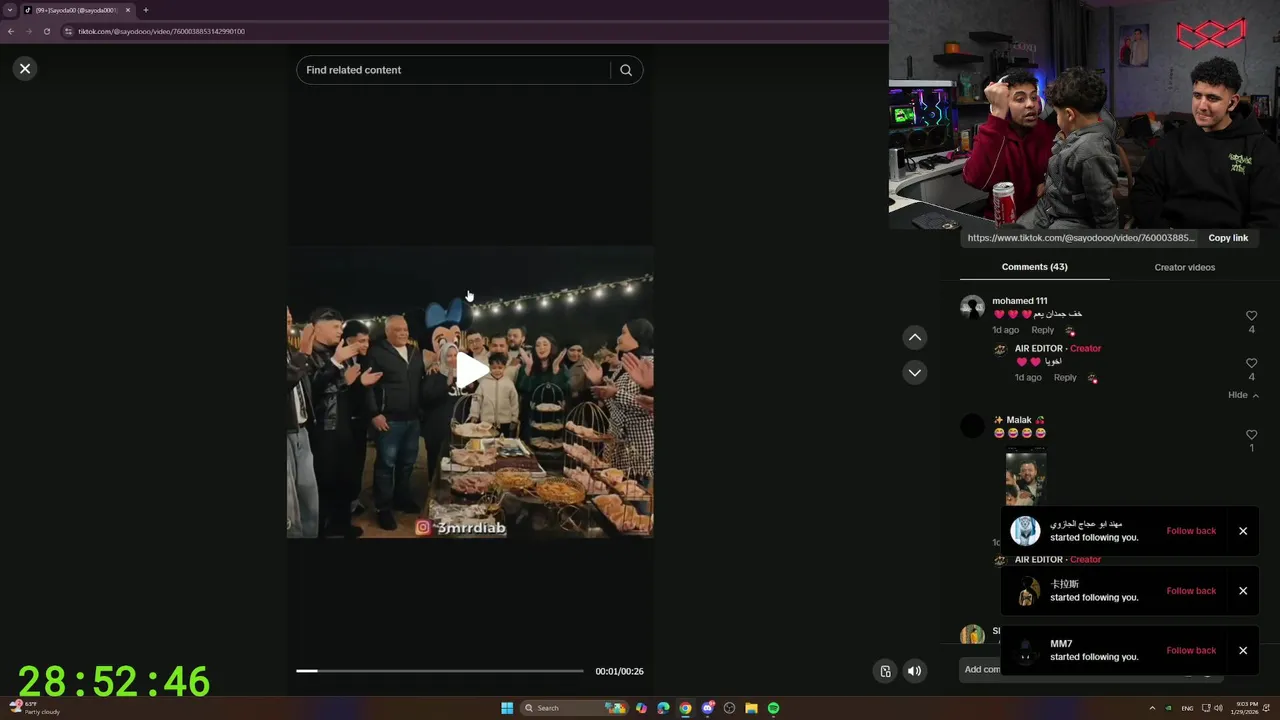Follow back MM7

pos(1191,651)
